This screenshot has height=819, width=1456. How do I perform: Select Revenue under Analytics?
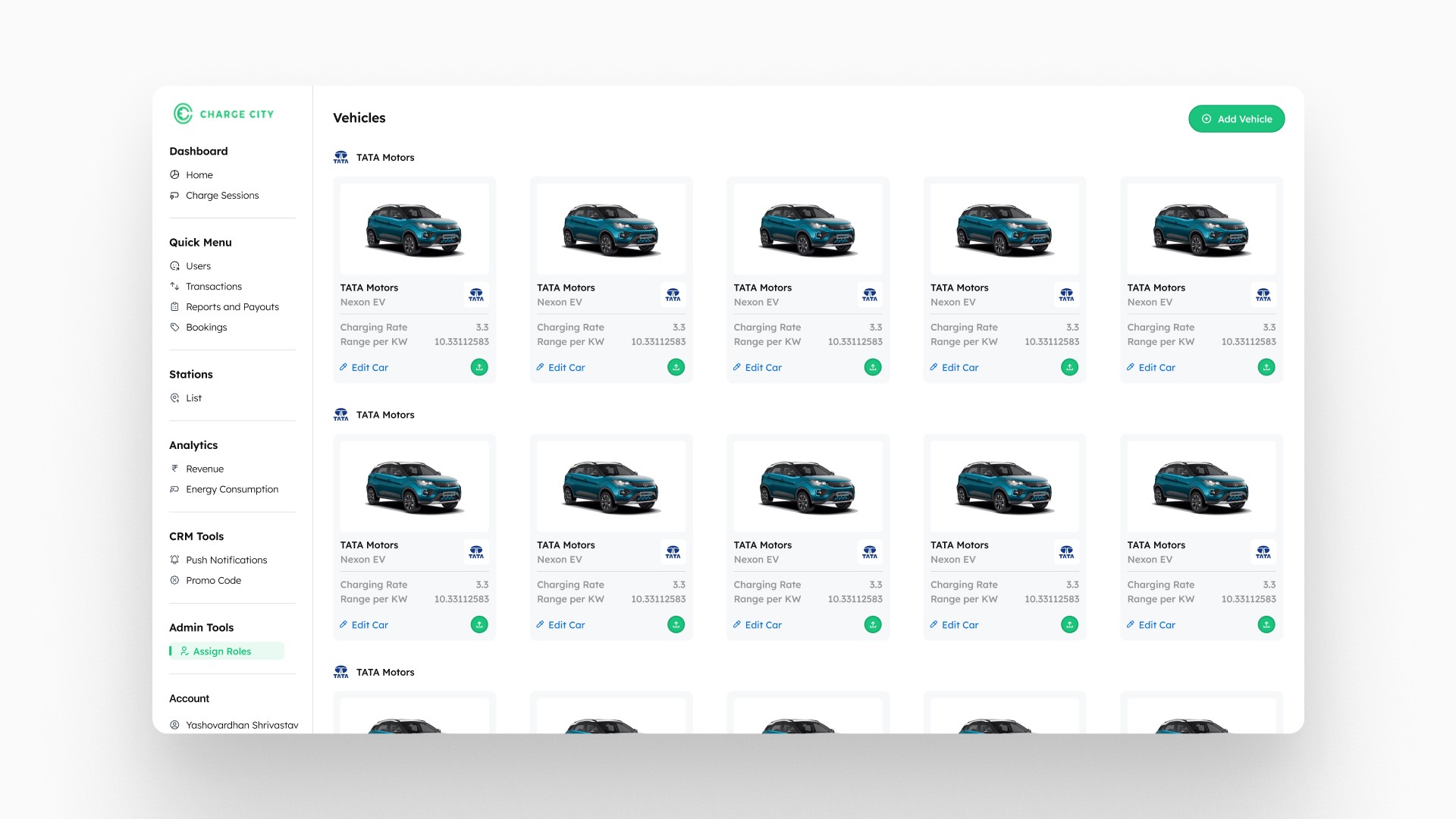[x=204, y=469]
